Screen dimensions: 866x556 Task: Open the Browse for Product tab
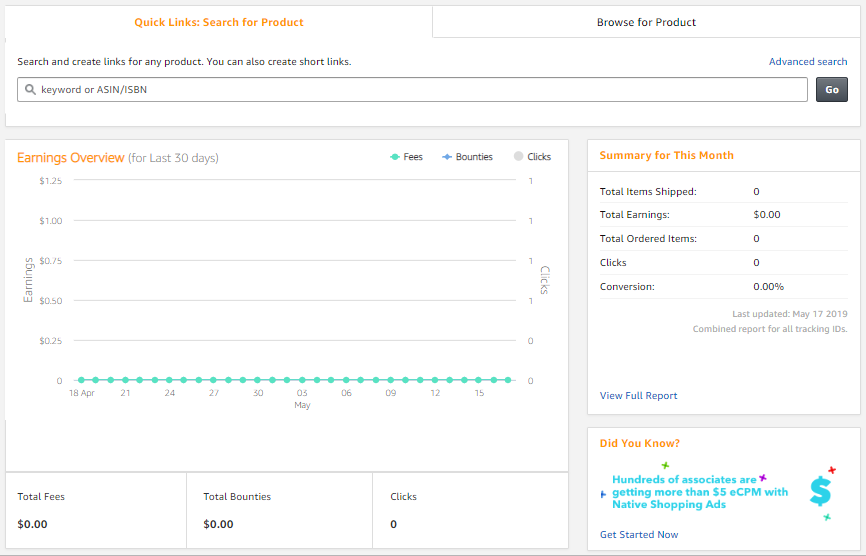(x=646, y=22)
